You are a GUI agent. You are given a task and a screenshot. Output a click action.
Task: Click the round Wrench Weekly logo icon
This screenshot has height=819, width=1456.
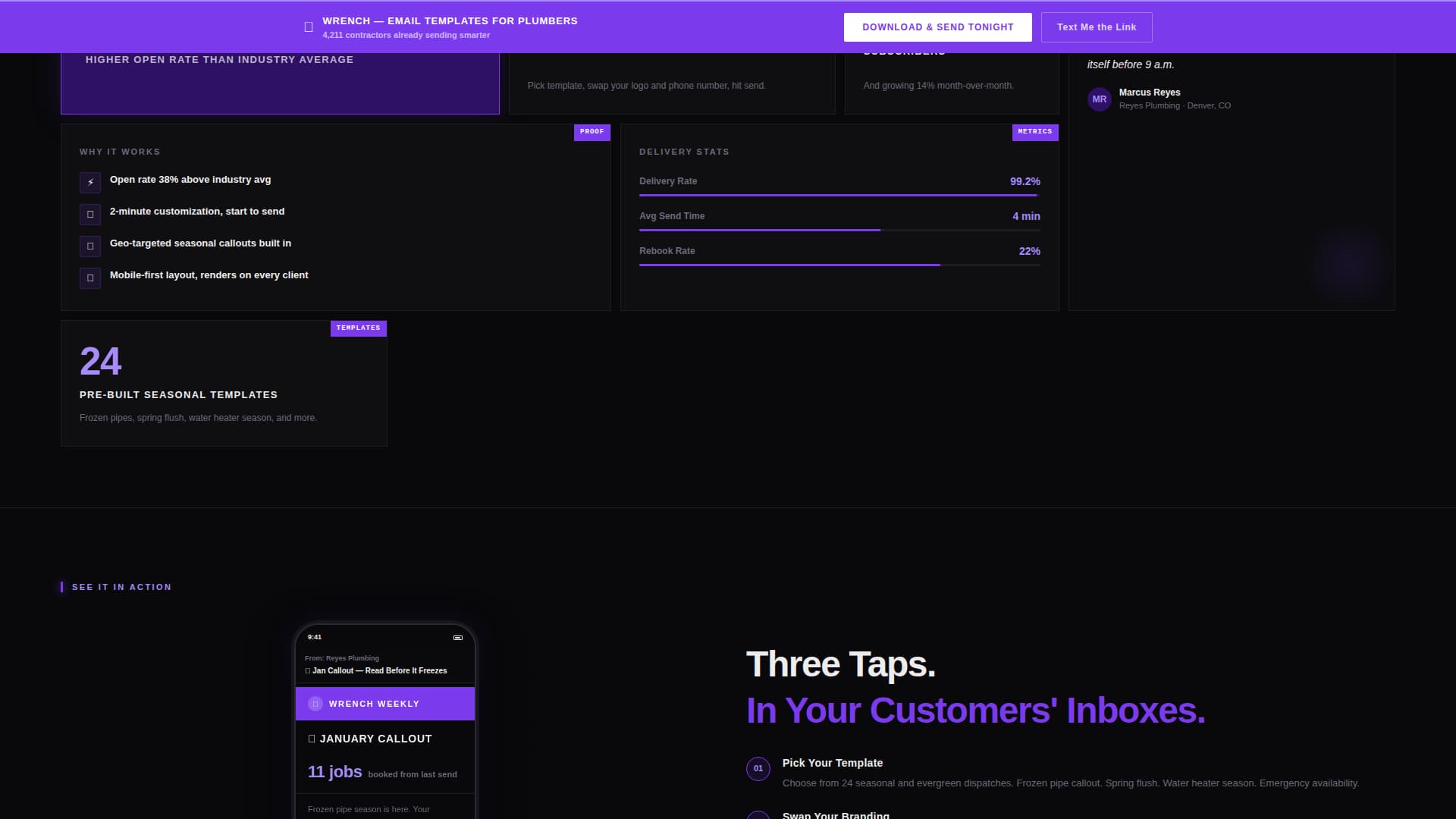click(315, 704)
